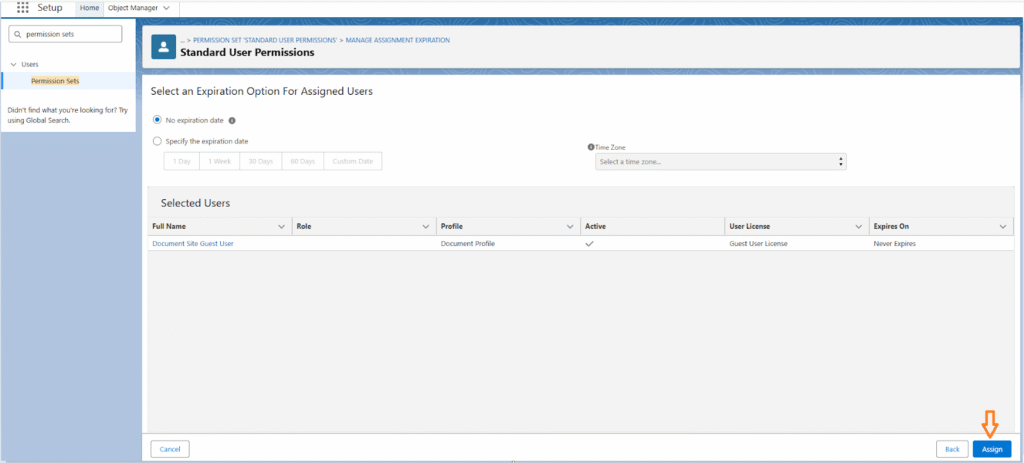The height and width of the screenshot is (463, 1024).
Task: Open the Expires On column menu chevron
Action: click(1004, 227)
